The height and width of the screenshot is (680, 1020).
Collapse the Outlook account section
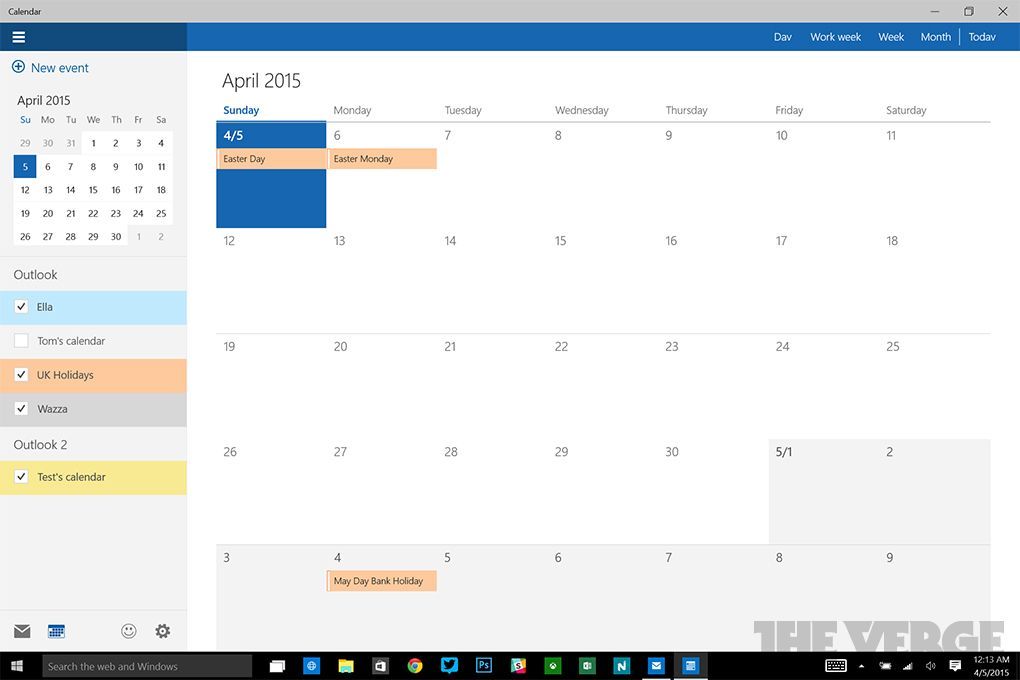click(x=35, y=274)
